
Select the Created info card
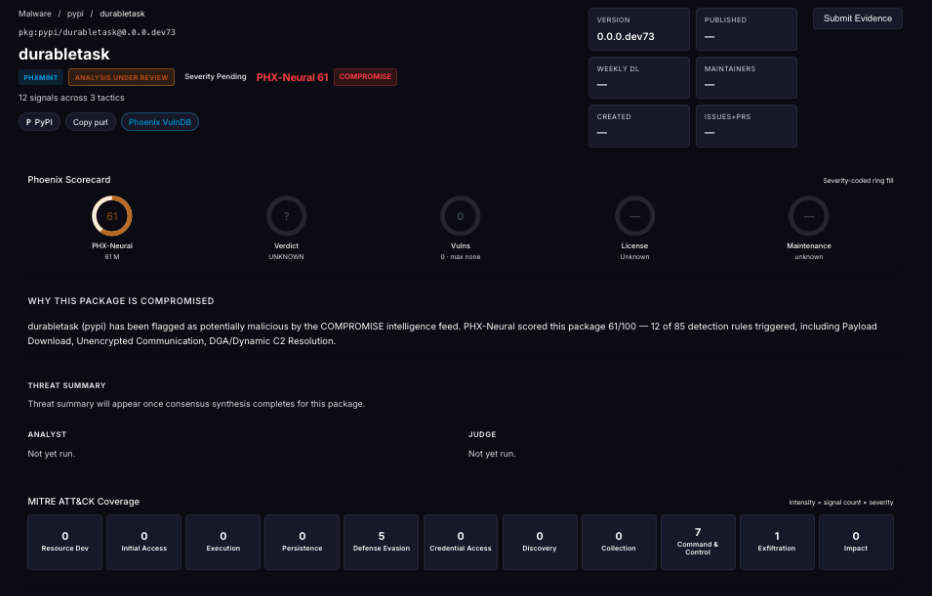639,126
